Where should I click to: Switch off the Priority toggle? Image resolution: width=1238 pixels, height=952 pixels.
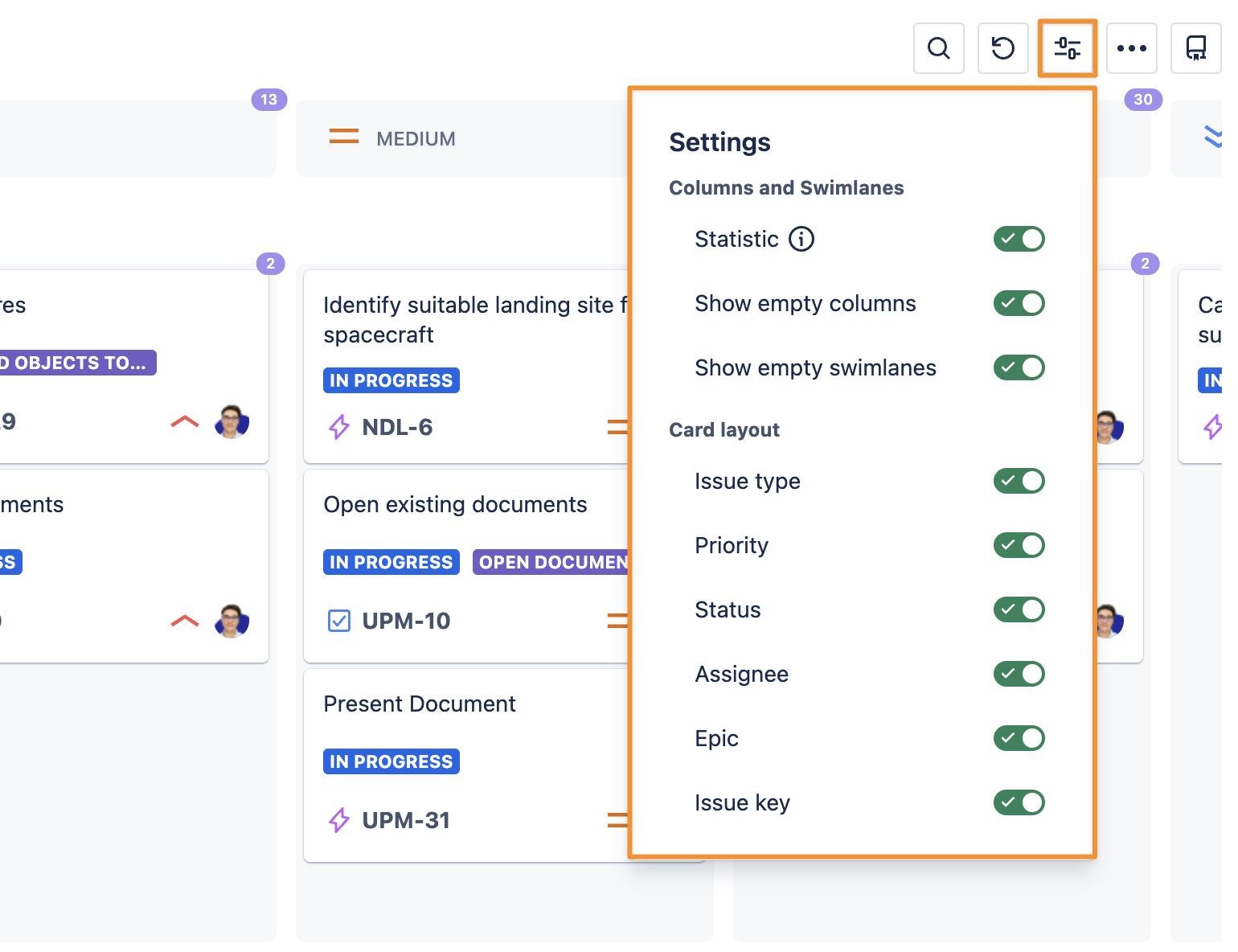pyautogui.click(x=1019, y=545)
